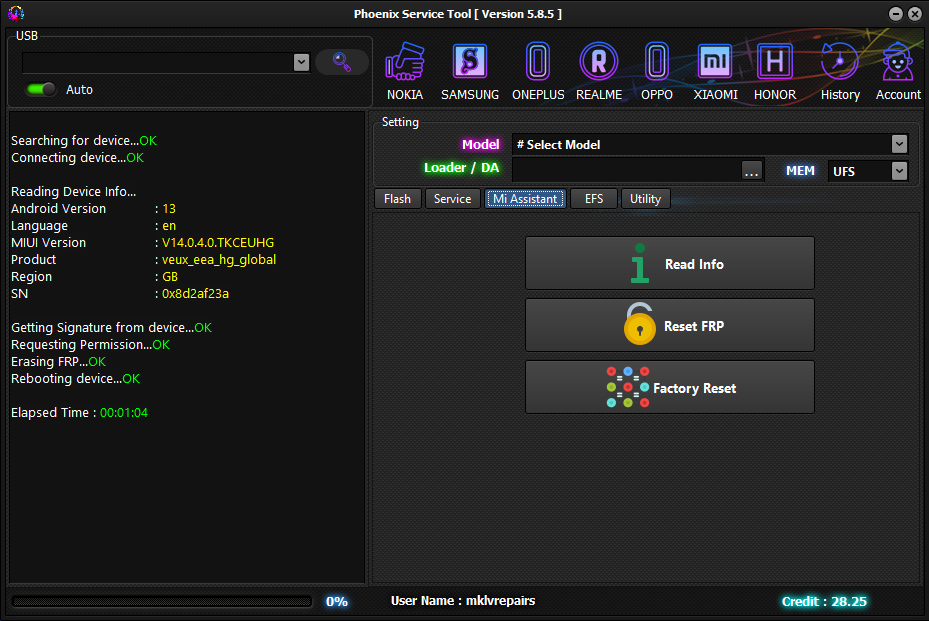Image resolution: width=929 pixels, height=621 pixels.
Task: Open the SAMSUNG brand section
Action: pos(470,71)
